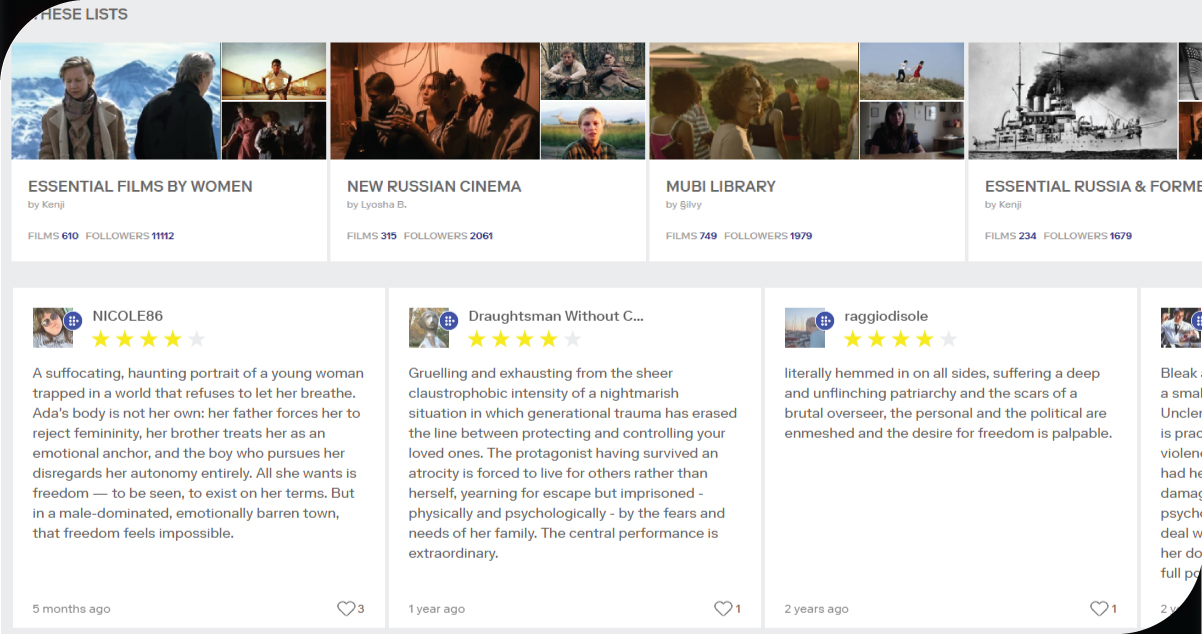The image size is (1202, 634).
Task: Like NICOLE86's review with the heart icon
Action: click(346, 608)
